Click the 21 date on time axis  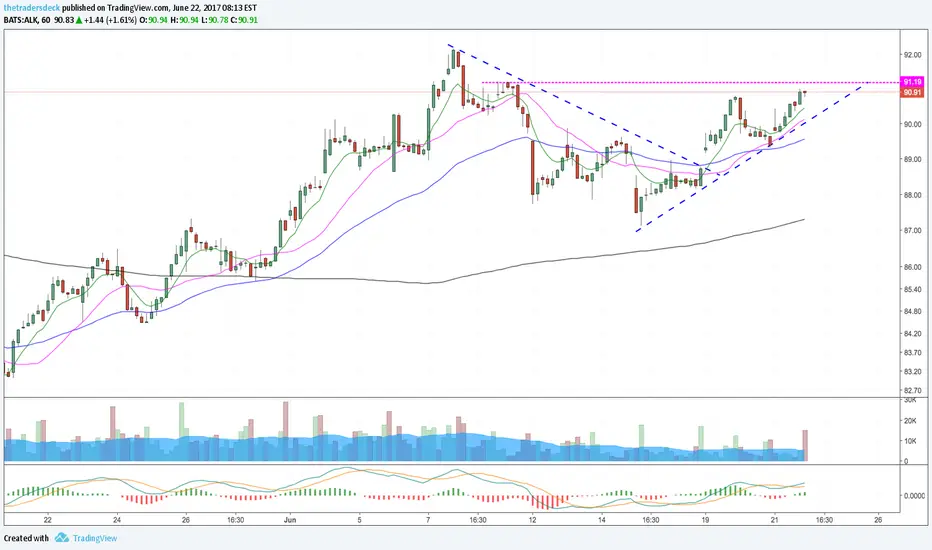coord(774,520)
